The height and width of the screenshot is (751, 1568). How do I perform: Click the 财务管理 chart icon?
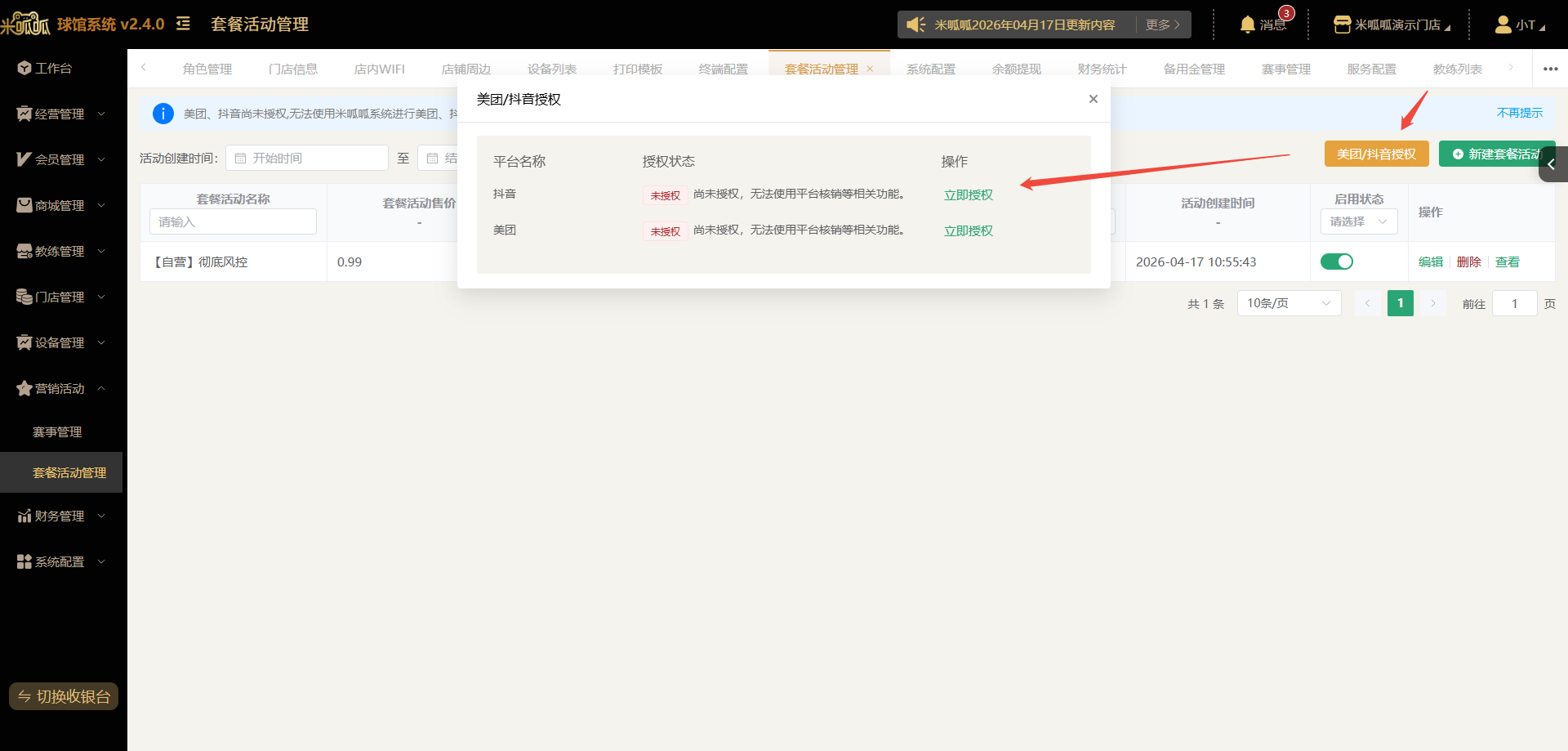pos(24,516)
